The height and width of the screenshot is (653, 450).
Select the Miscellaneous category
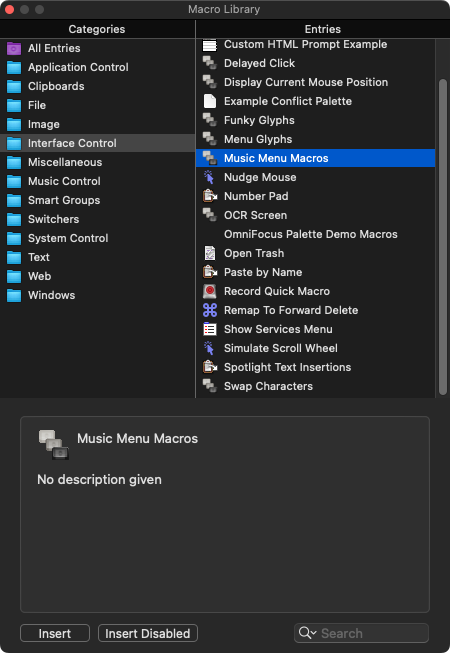point(97,162)
